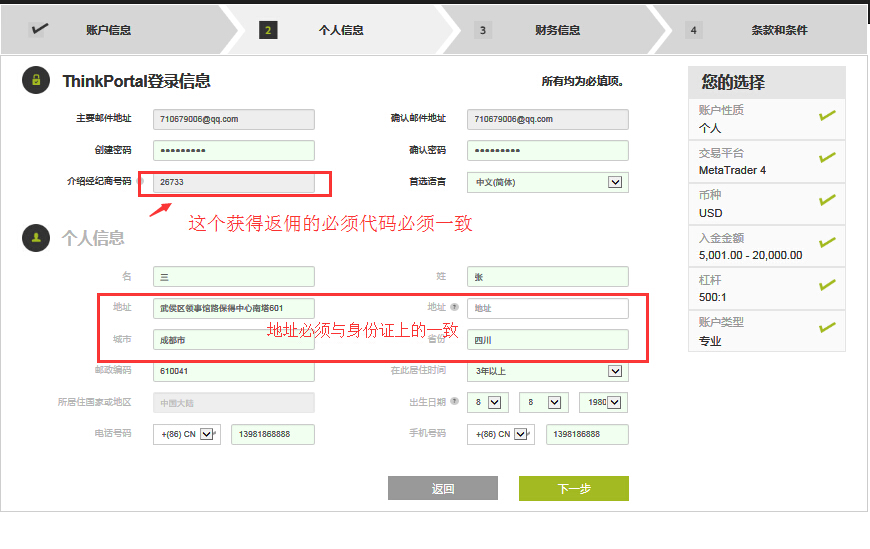Click the USD currency value

tap(710, 213)
